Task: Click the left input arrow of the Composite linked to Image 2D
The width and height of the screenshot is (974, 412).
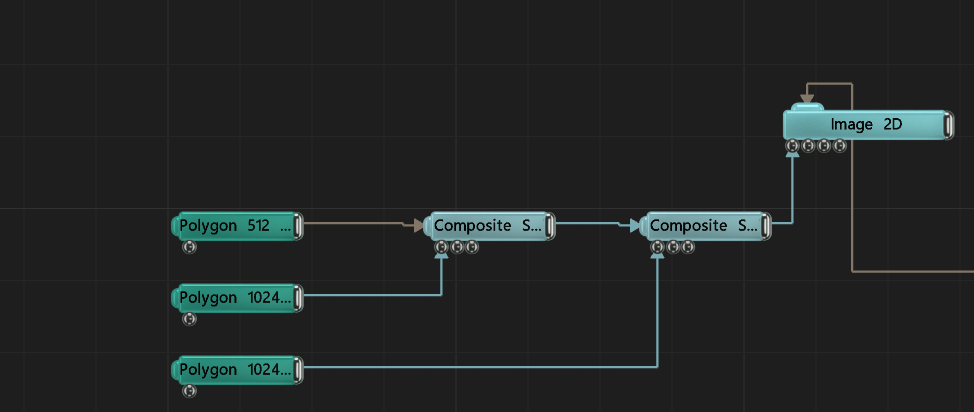Action: 635,226
